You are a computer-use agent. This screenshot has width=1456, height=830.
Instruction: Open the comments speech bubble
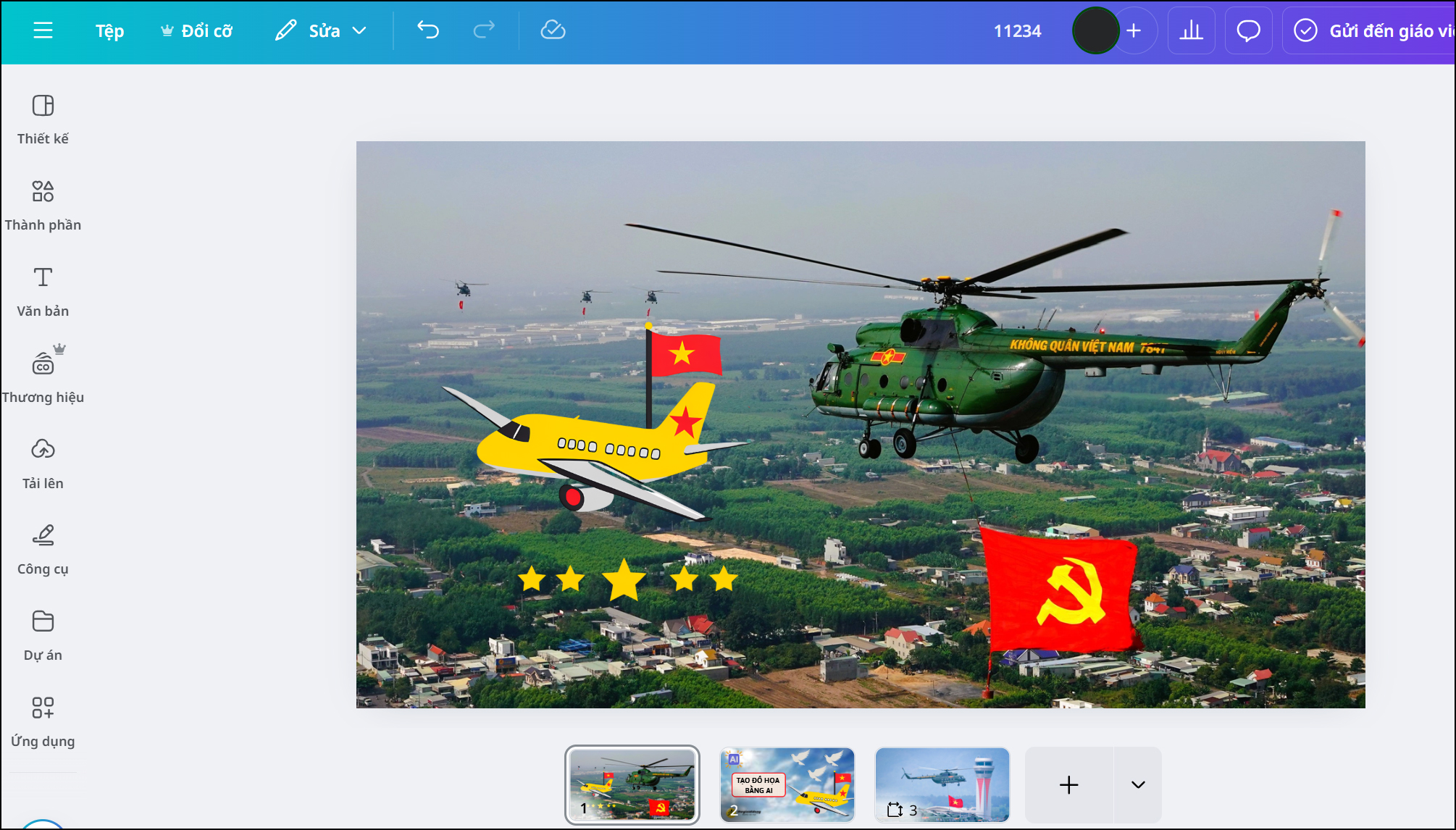(x=1248, y=30)
